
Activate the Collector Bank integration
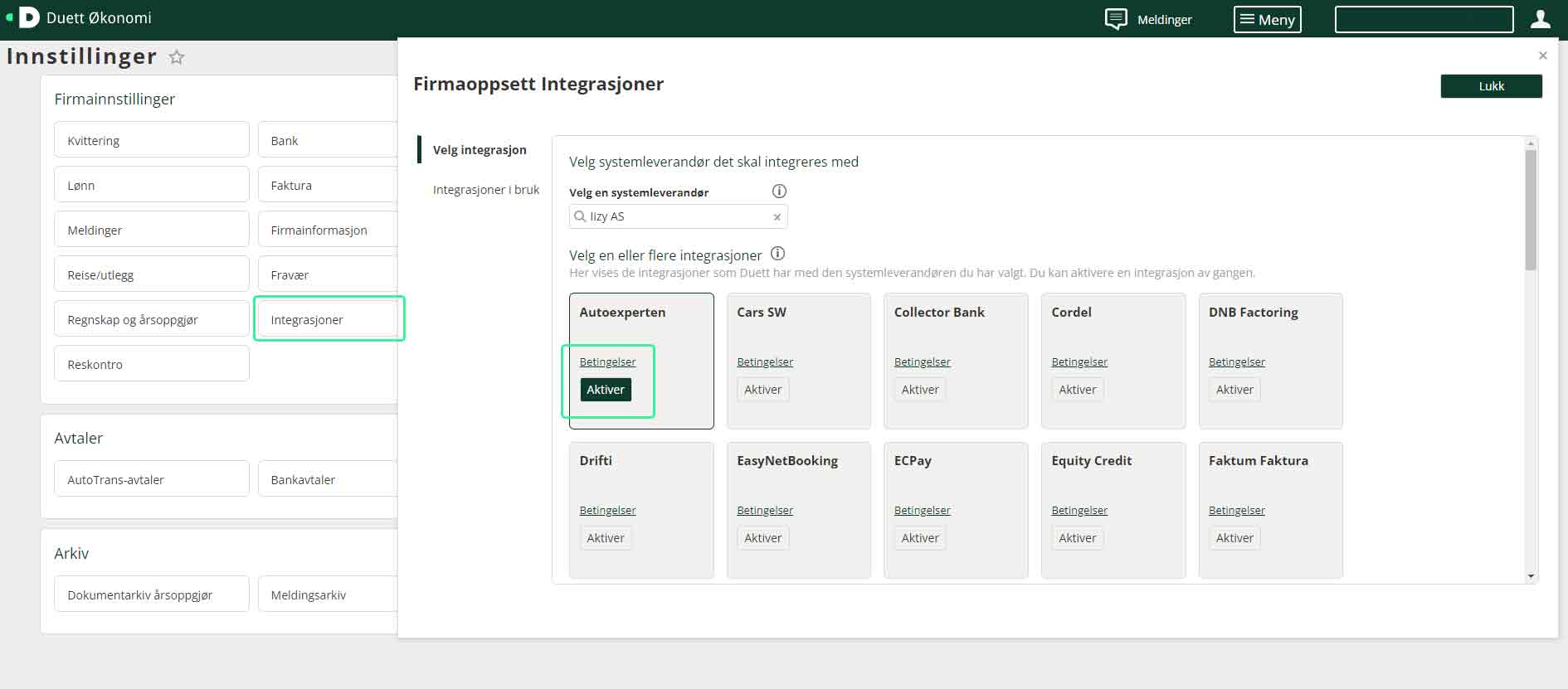919,390
